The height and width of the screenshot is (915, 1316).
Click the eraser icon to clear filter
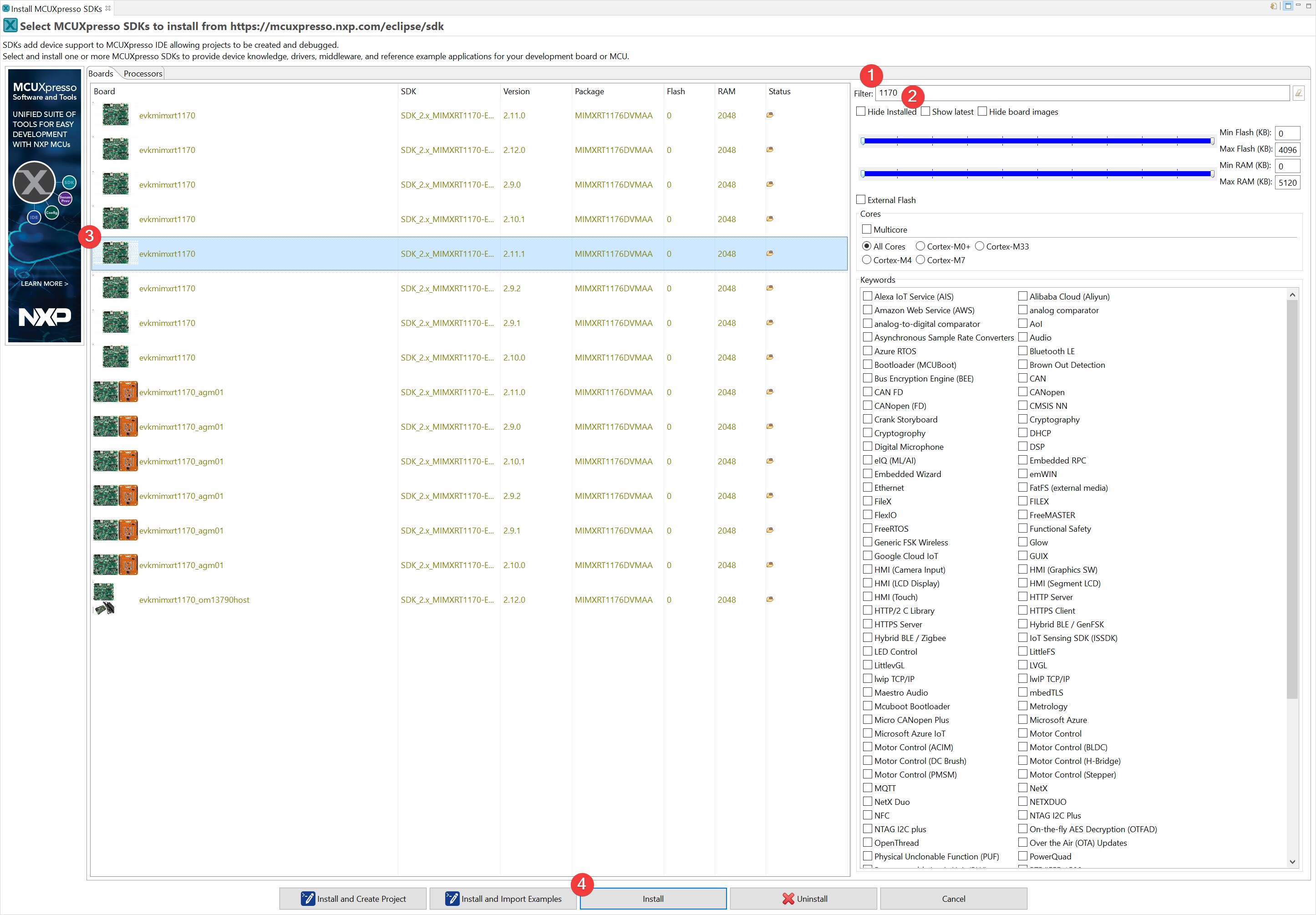point(1298,93)
